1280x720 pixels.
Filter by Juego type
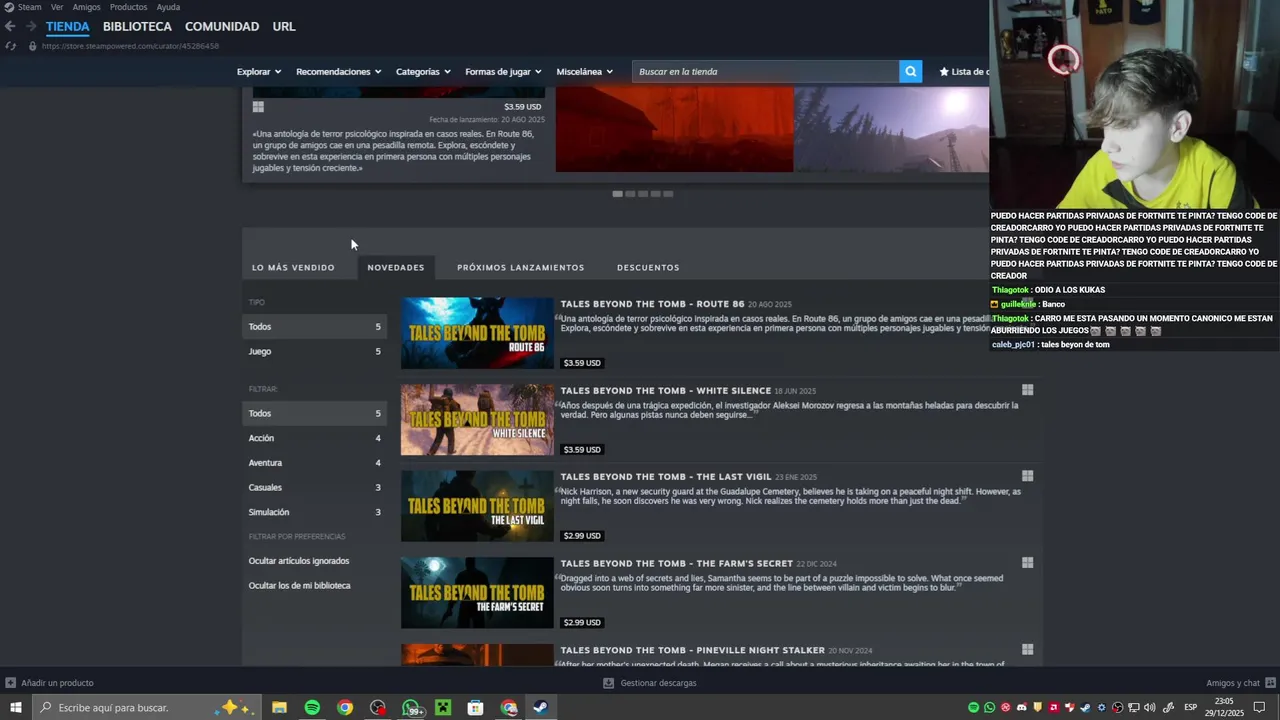pos(314,351)
